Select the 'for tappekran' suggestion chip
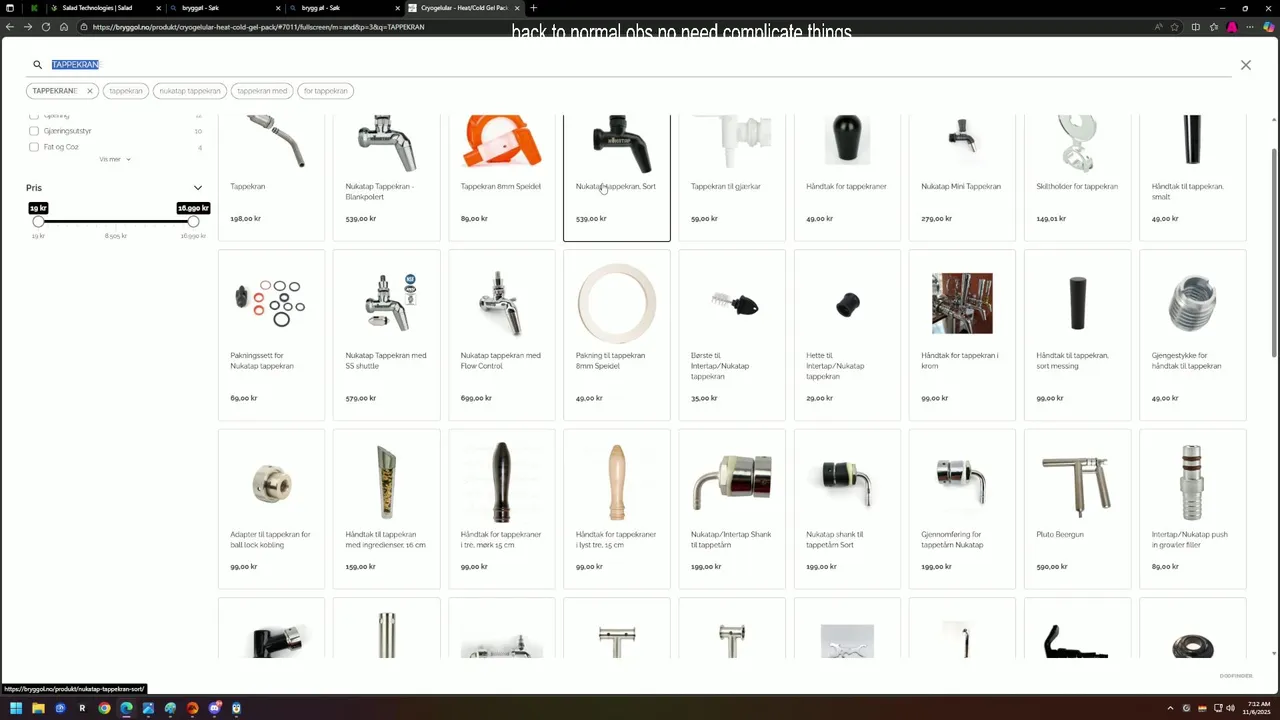The width and height of the screenshot is (1280, 720). click(x=325, y=91)
